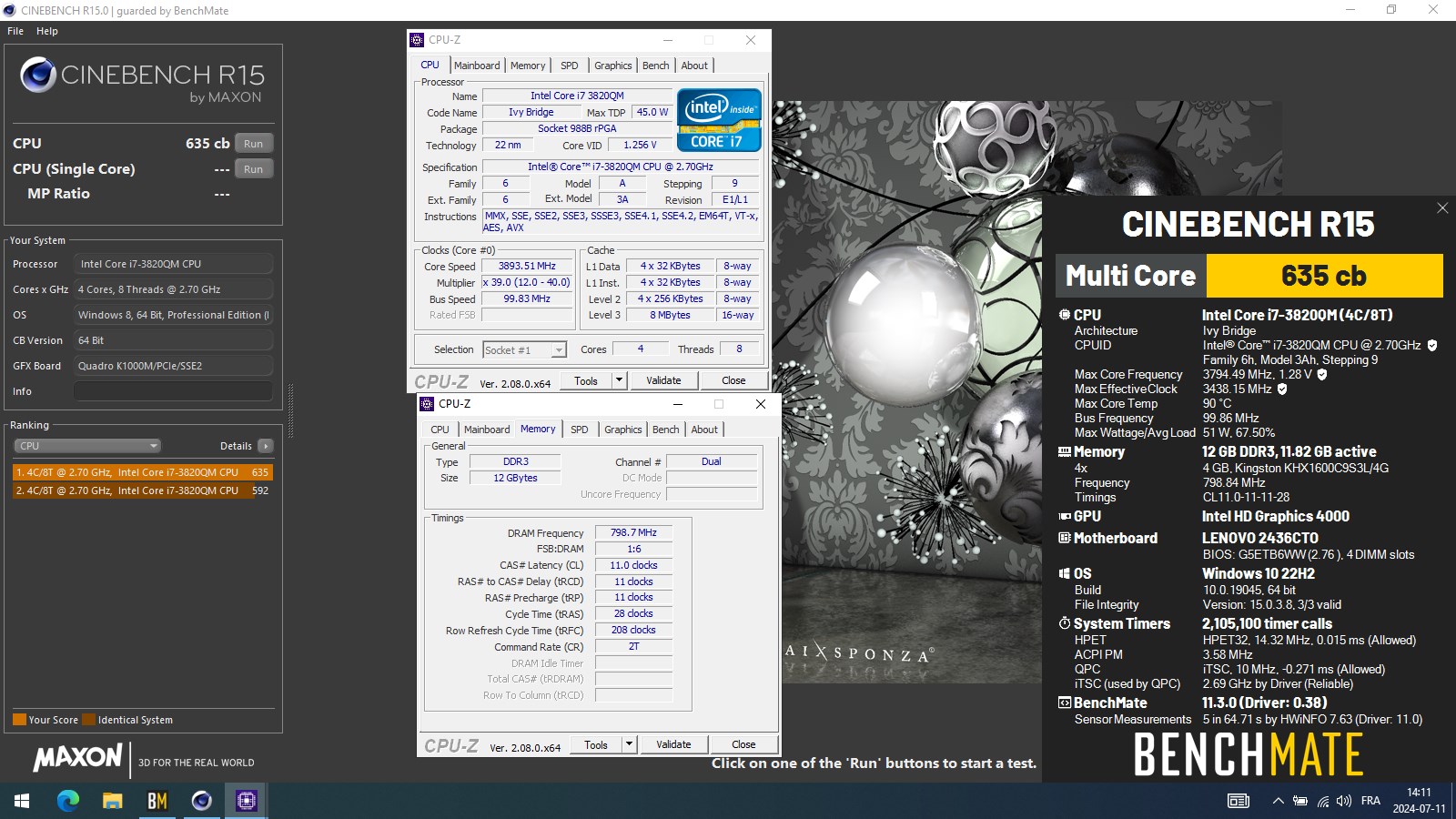
Task: Open the Help menu
Action: coord(47,31)
